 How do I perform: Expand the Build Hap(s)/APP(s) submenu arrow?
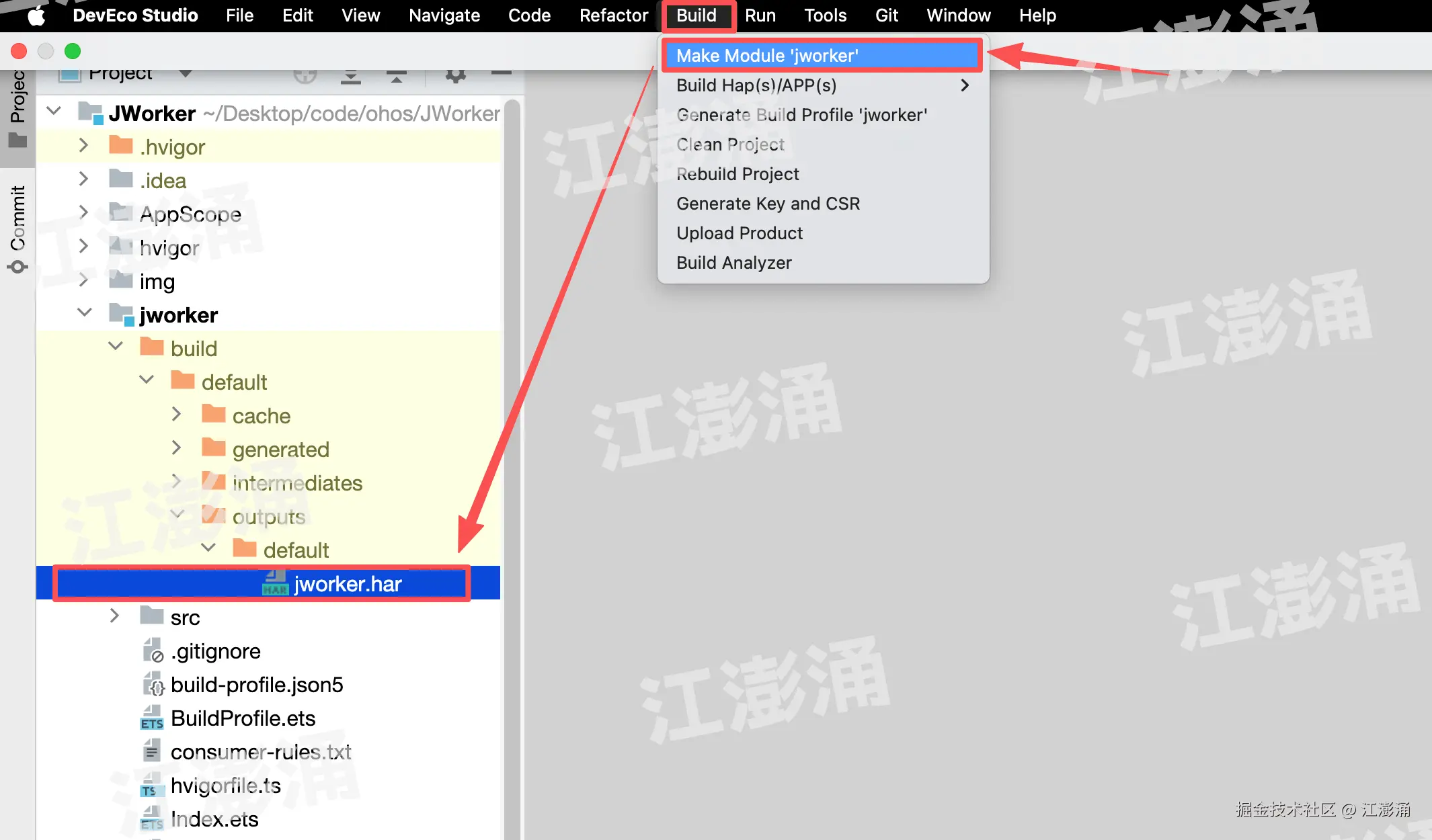(x=965, y=85)
